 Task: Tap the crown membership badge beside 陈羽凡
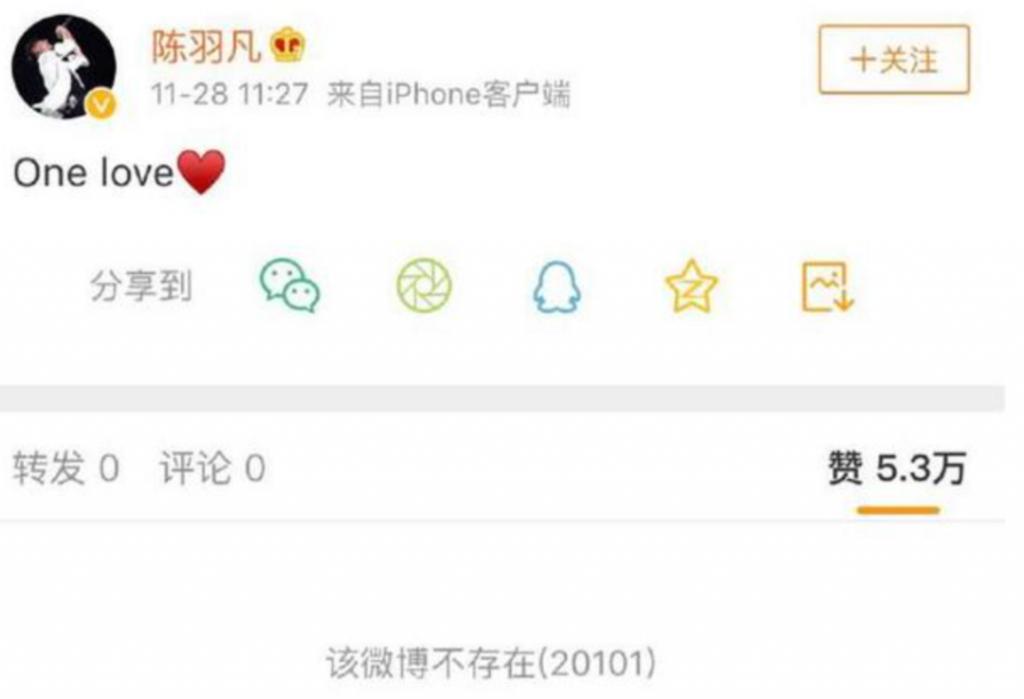point(288,45)
